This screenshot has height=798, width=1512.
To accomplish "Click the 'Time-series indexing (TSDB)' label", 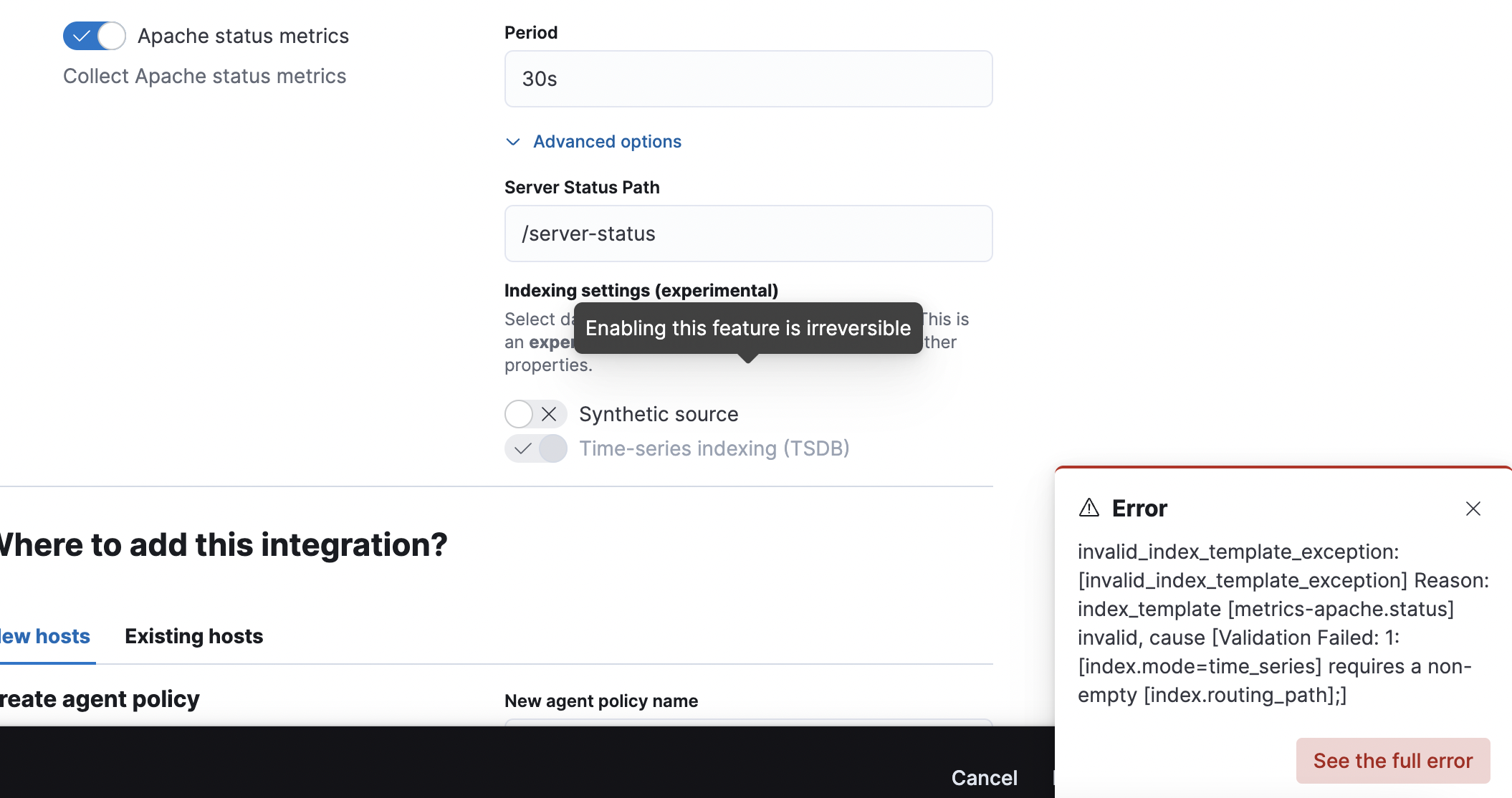I will click(714, 448).
